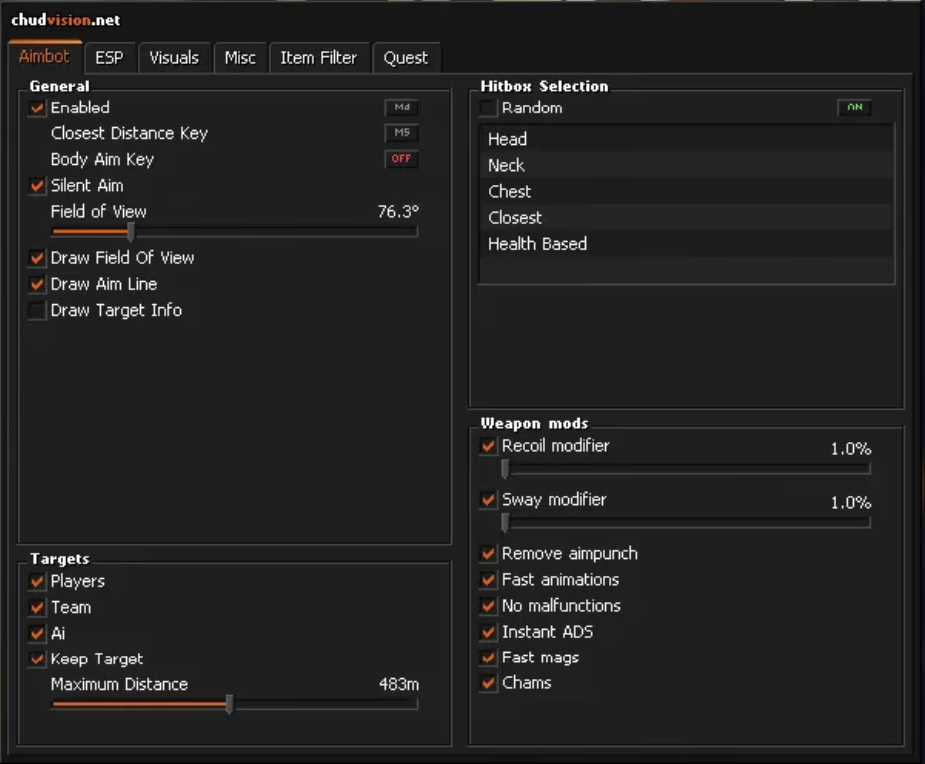Click the ON button beside Random
The image size is (925, 764).
(x=854, y=108)
